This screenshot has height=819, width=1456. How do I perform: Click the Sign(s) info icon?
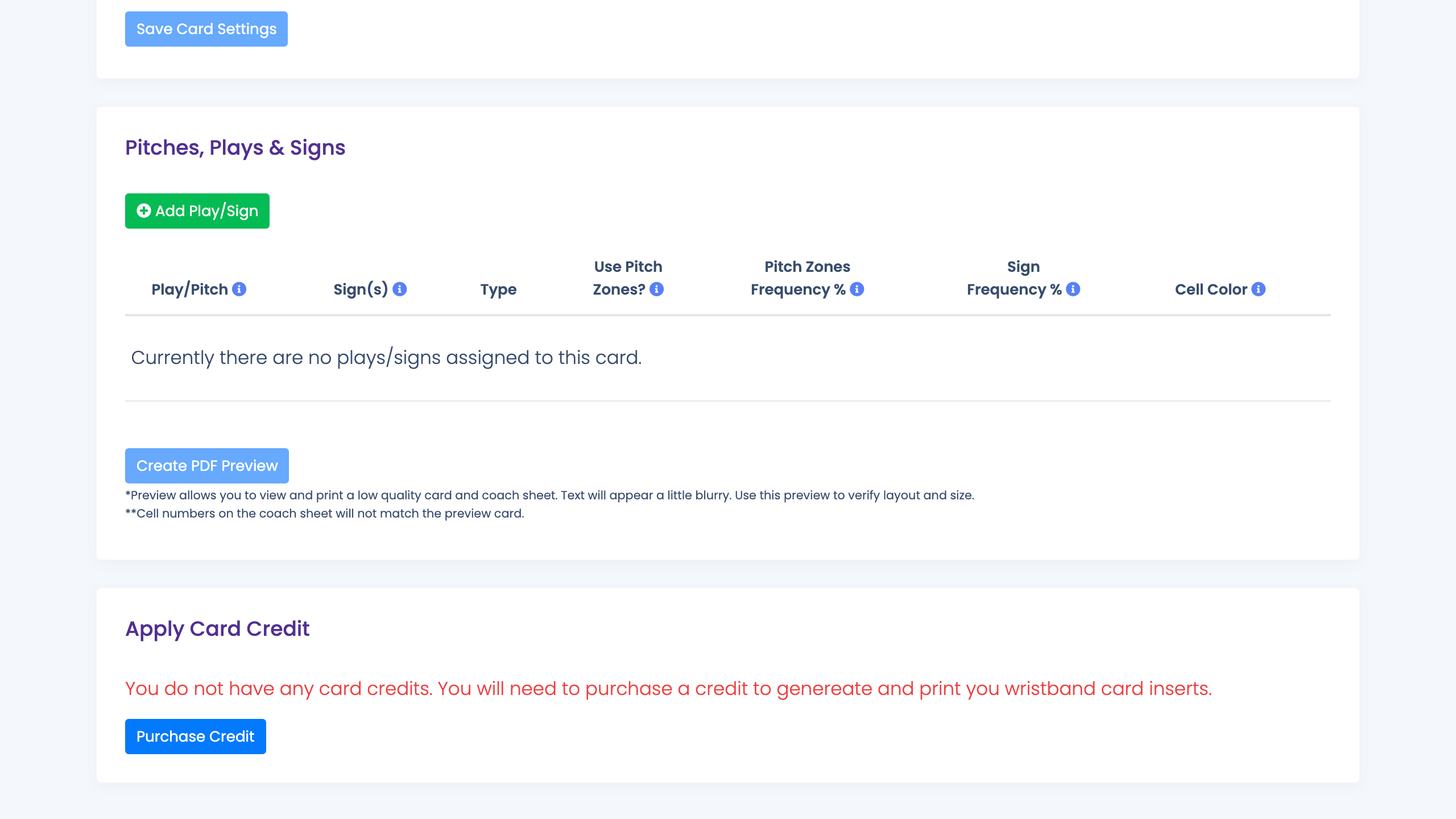tap(400, 289)
